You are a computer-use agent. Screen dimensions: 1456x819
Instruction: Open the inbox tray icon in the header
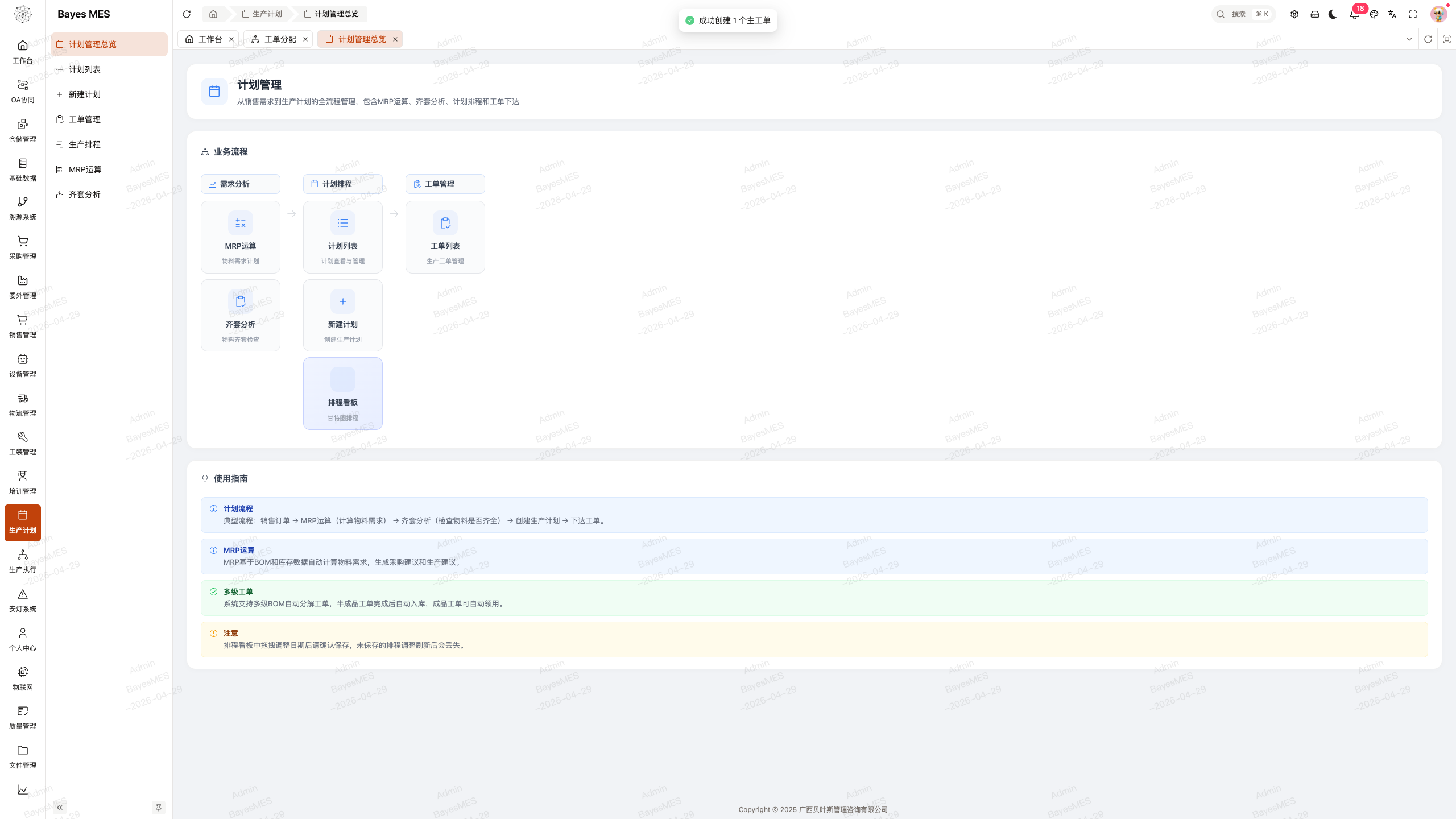pyautogui.click(x=1315, y=14)
